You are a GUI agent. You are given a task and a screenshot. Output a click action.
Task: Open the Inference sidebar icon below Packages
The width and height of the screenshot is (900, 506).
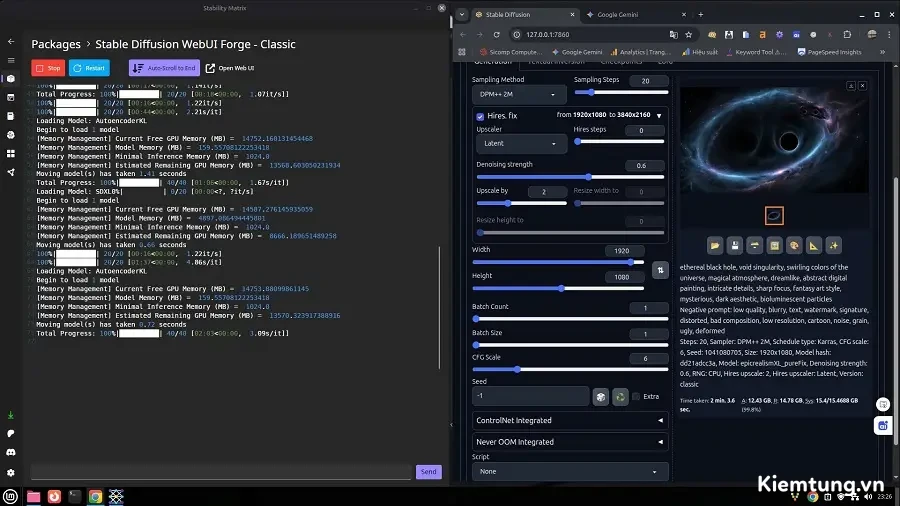(11, 98)
